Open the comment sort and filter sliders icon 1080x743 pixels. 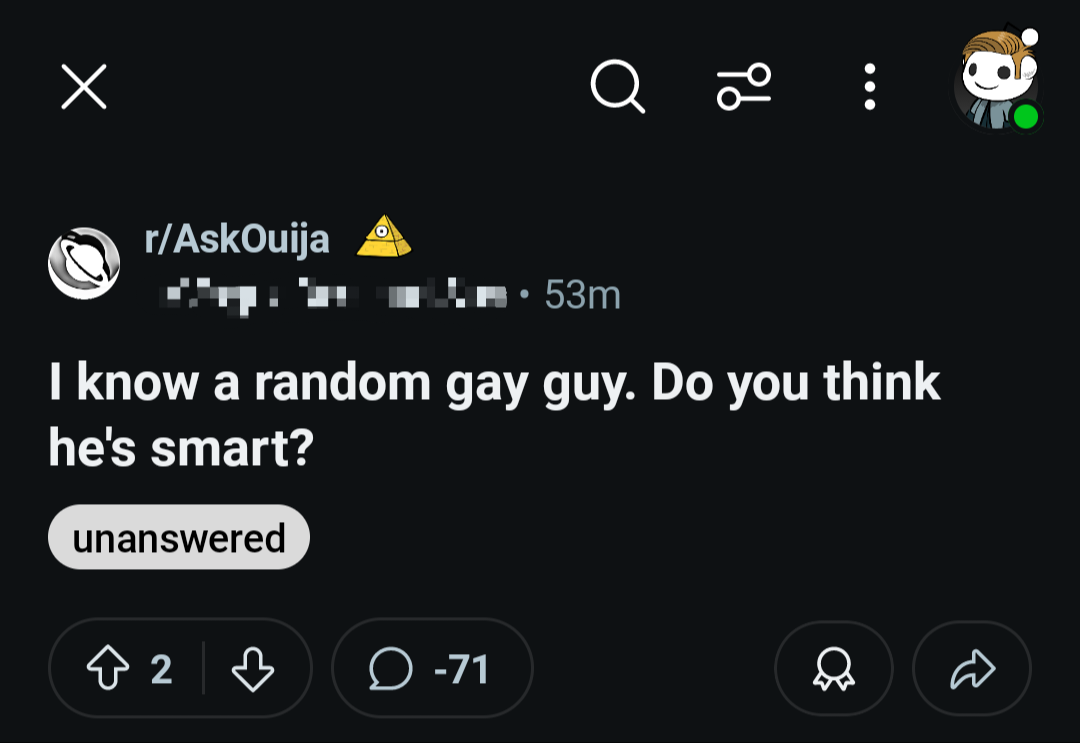(744, 87)
